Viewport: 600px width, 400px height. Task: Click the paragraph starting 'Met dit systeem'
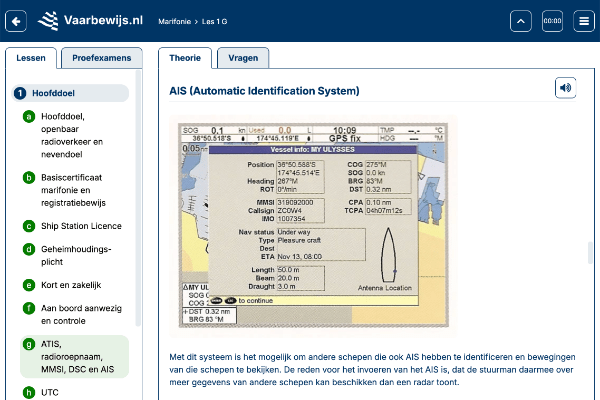pos(372,369)
